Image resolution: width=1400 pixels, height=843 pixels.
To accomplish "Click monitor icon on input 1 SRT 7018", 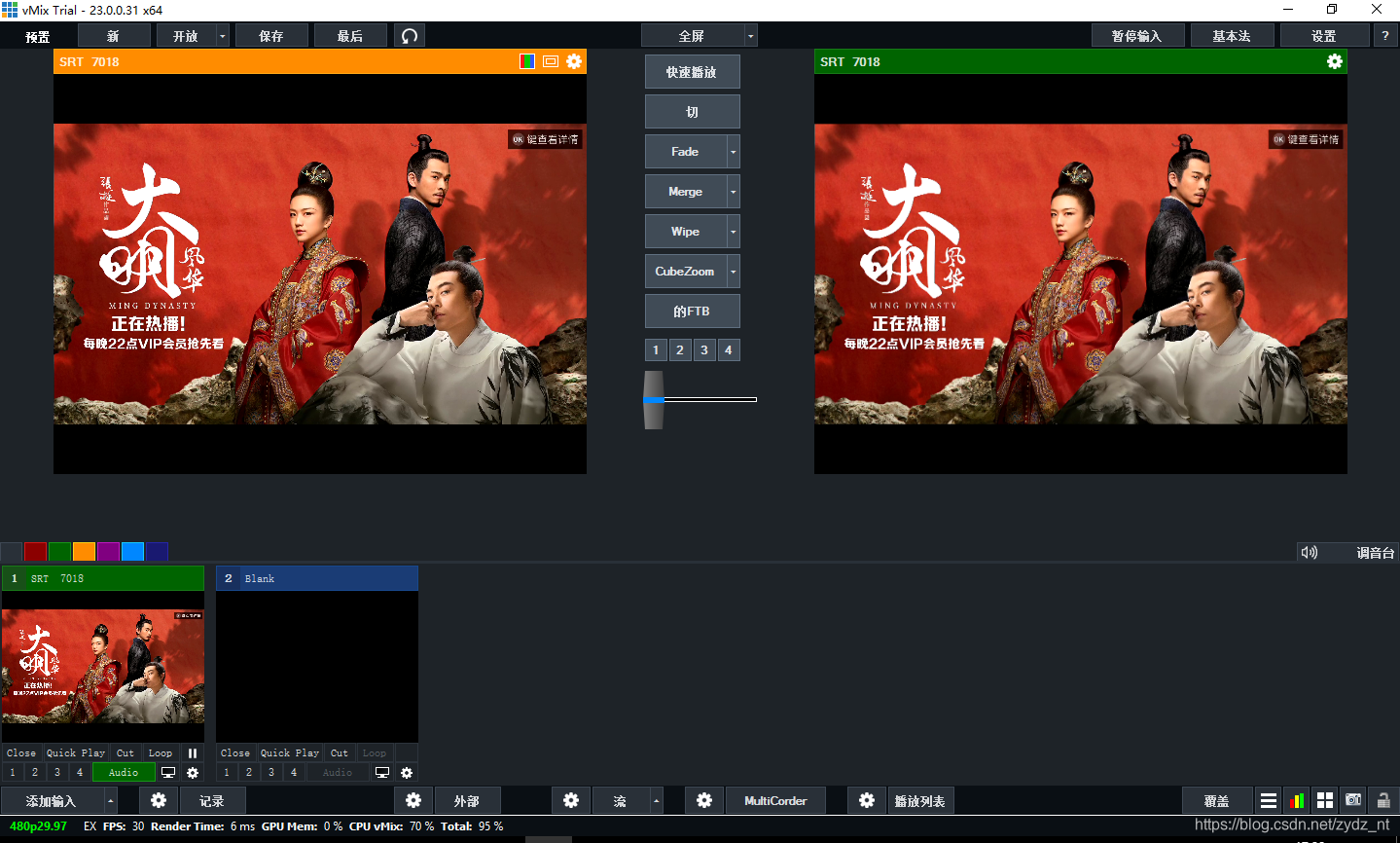I will [x=168, y=773].
